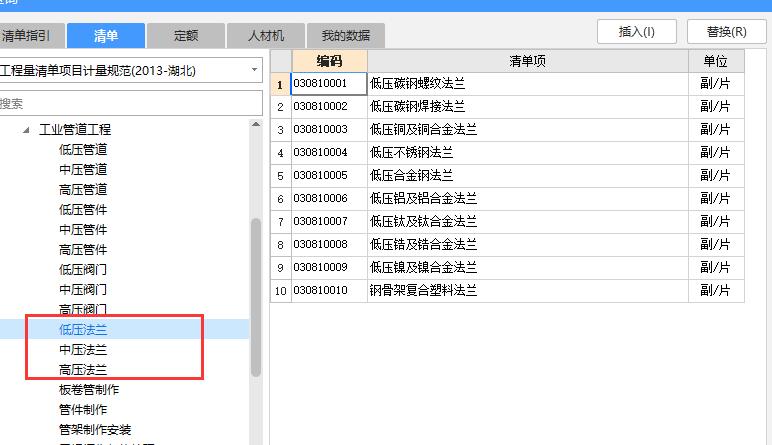Select 工业管道工程 in the tree

point(75,129)
